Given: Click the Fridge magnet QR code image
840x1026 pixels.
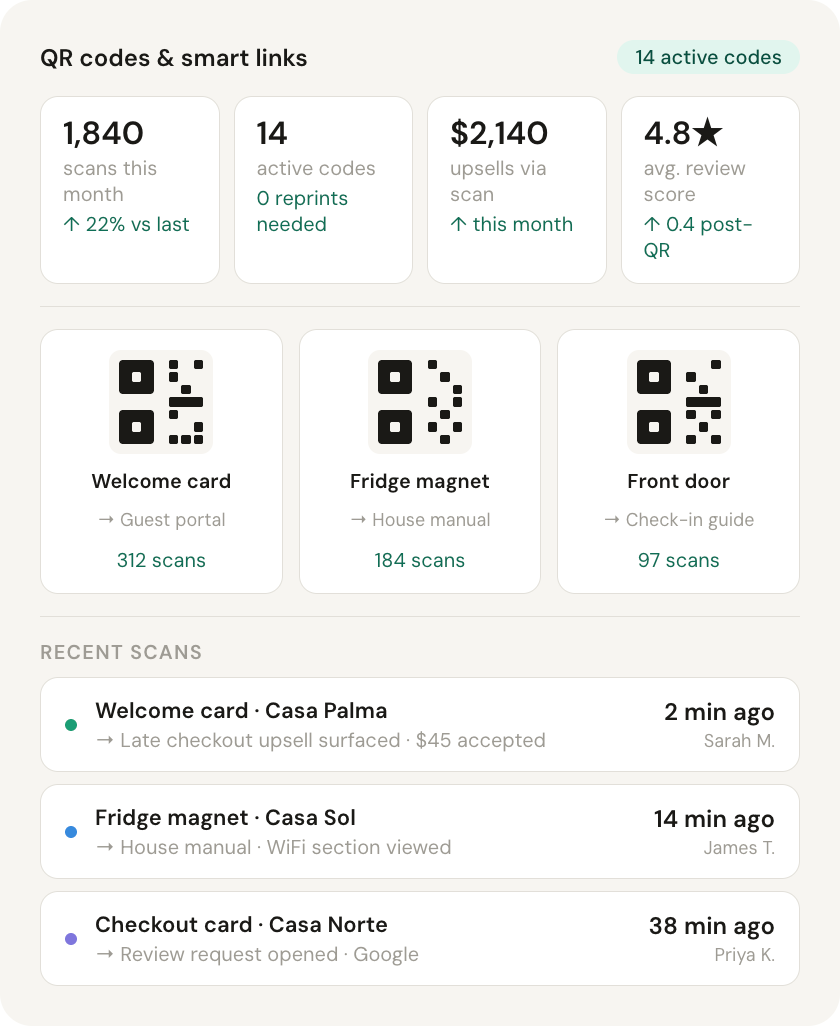Looking at the screenshot, I should coord(420,402).
